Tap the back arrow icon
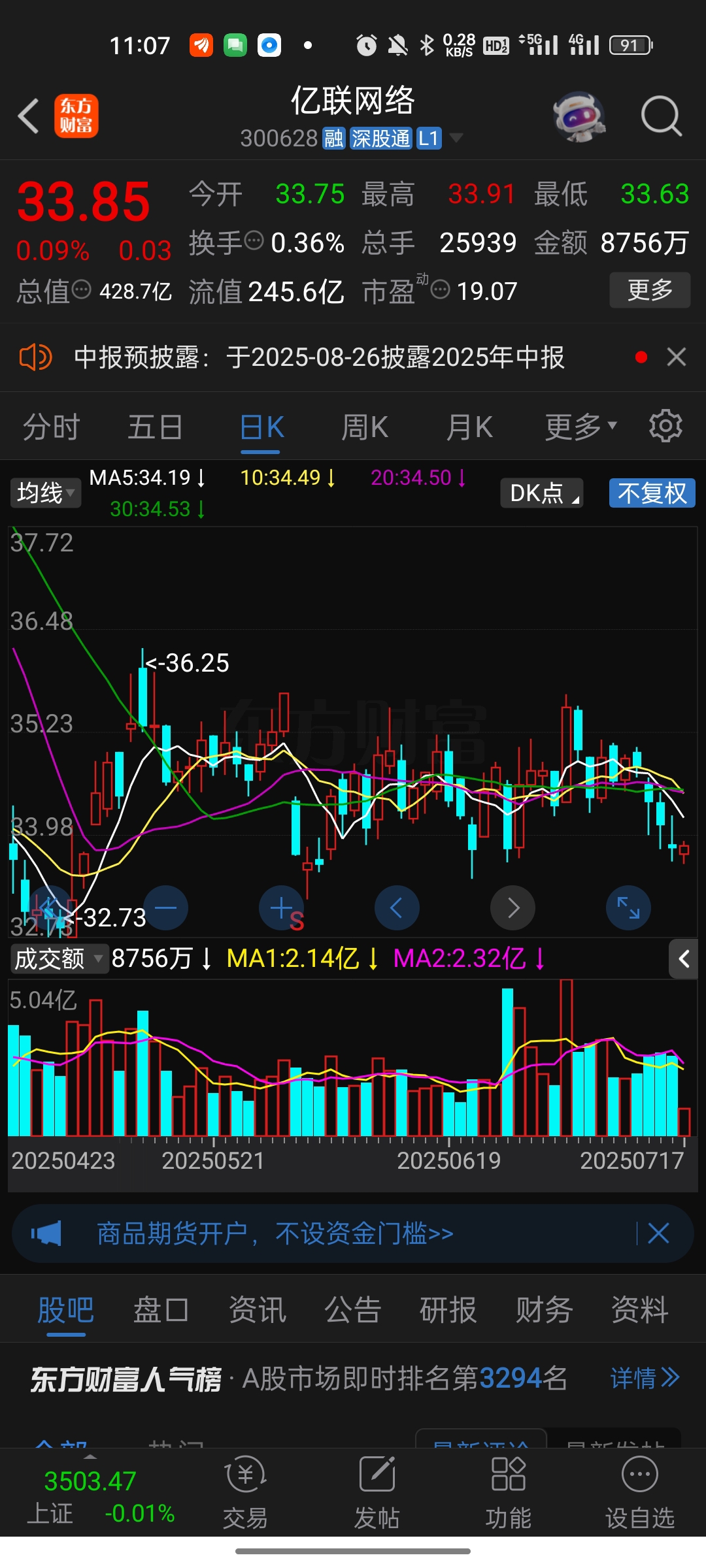Screen dimensions: 706x1568 [x=29, y=116]
